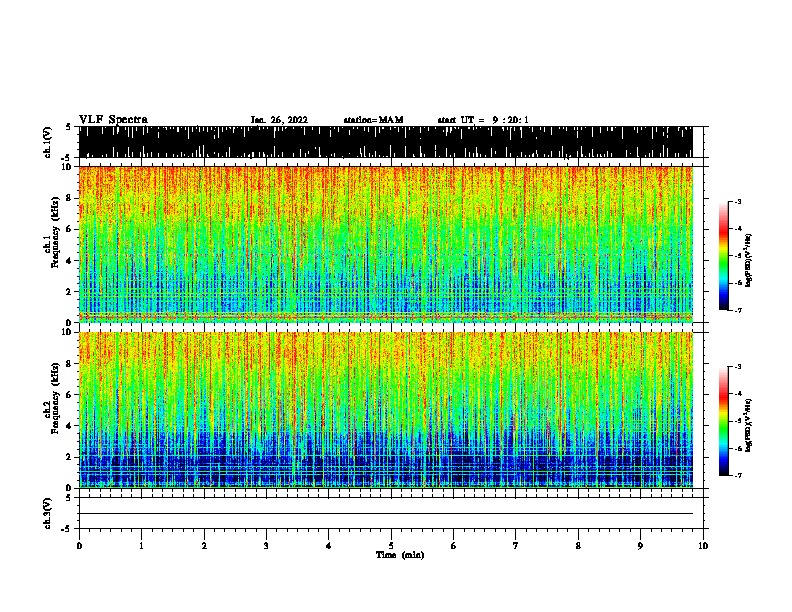Click the ch.1 colorbar PSD units label
792x612 pixels.
click(x=749, y=260)
